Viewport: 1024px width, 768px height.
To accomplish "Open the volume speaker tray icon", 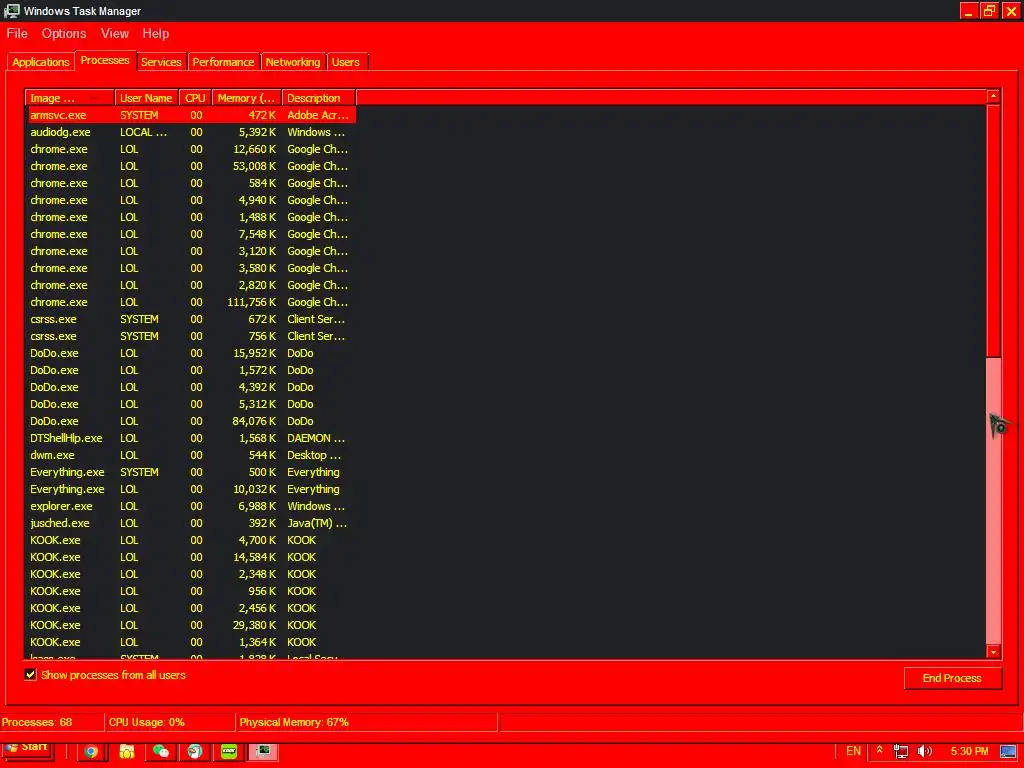I will click(925, 752).
